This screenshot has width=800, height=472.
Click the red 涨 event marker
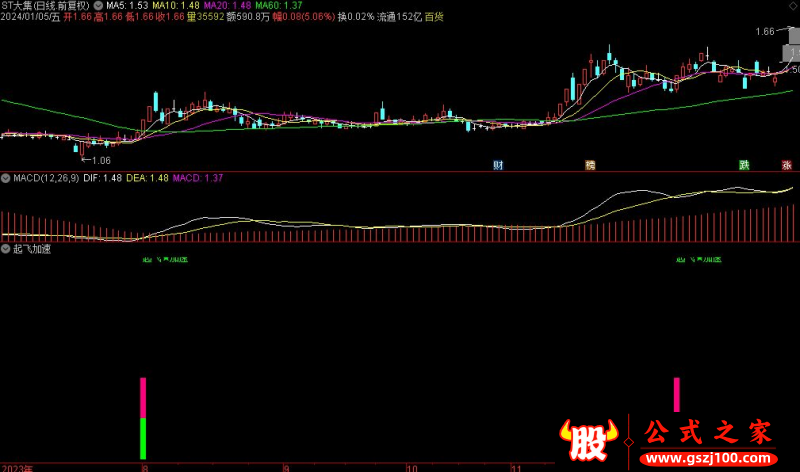pos(786,164)
